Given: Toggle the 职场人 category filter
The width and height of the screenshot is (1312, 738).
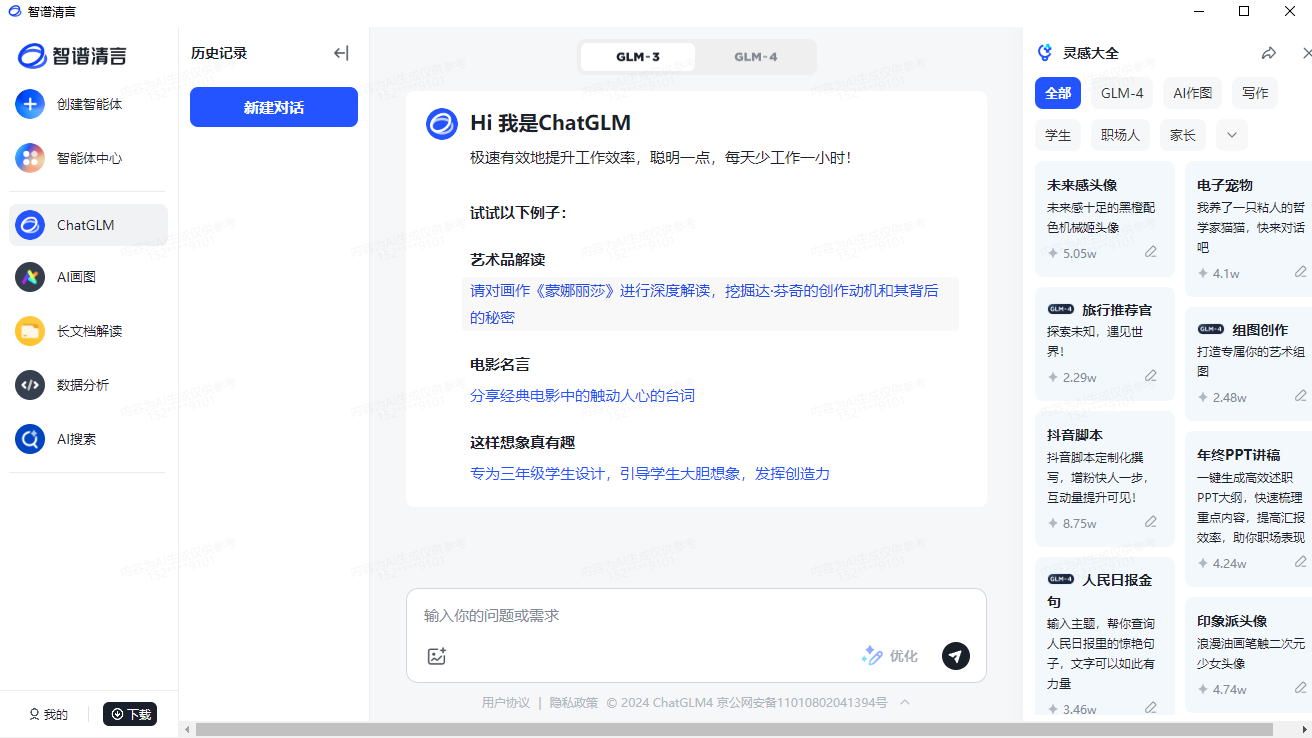Looking at the screenshot, I should click(1120, 134).
